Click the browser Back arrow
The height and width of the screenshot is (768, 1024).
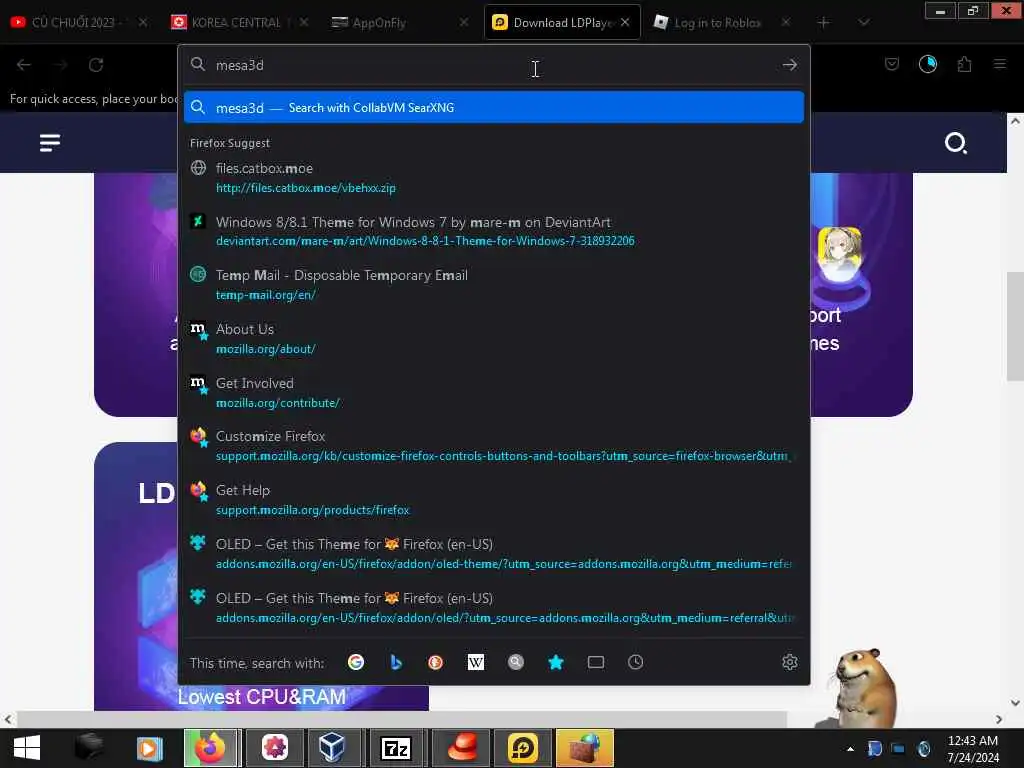[24, 65]
